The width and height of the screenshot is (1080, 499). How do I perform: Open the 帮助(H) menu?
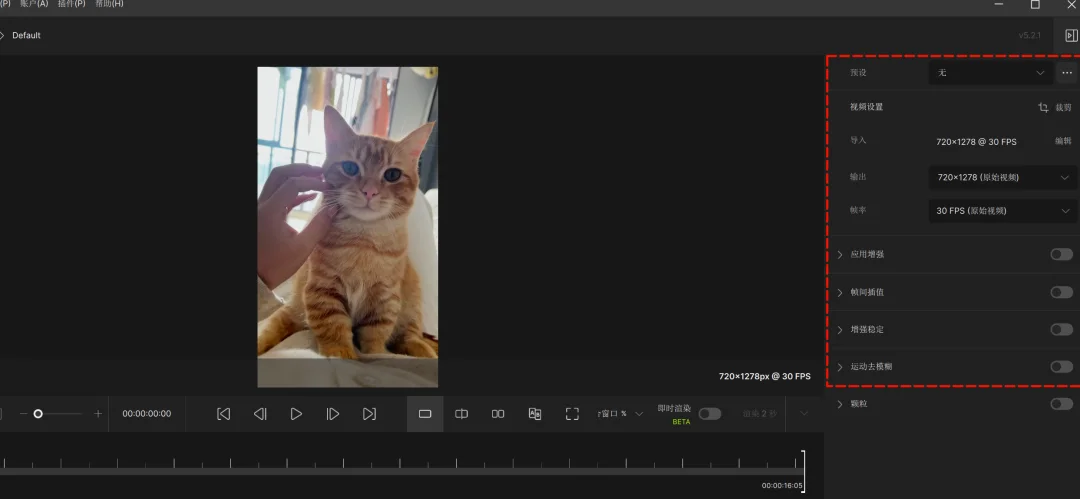[110, 4]
